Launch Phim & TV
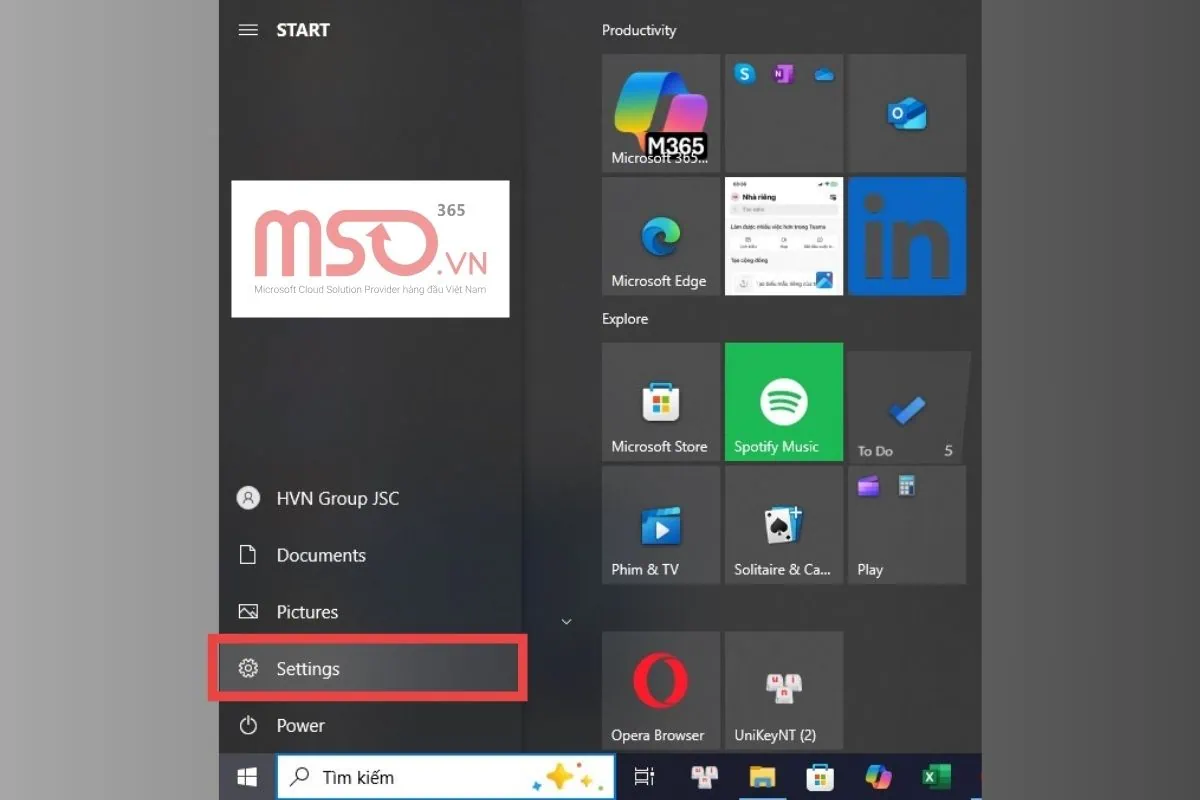Viewport: 1200px width, 800px height. [x=660, y=524]
